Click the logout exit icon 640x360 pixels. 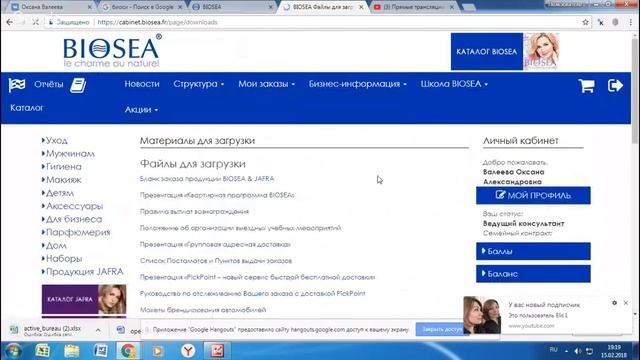[615, 85]
